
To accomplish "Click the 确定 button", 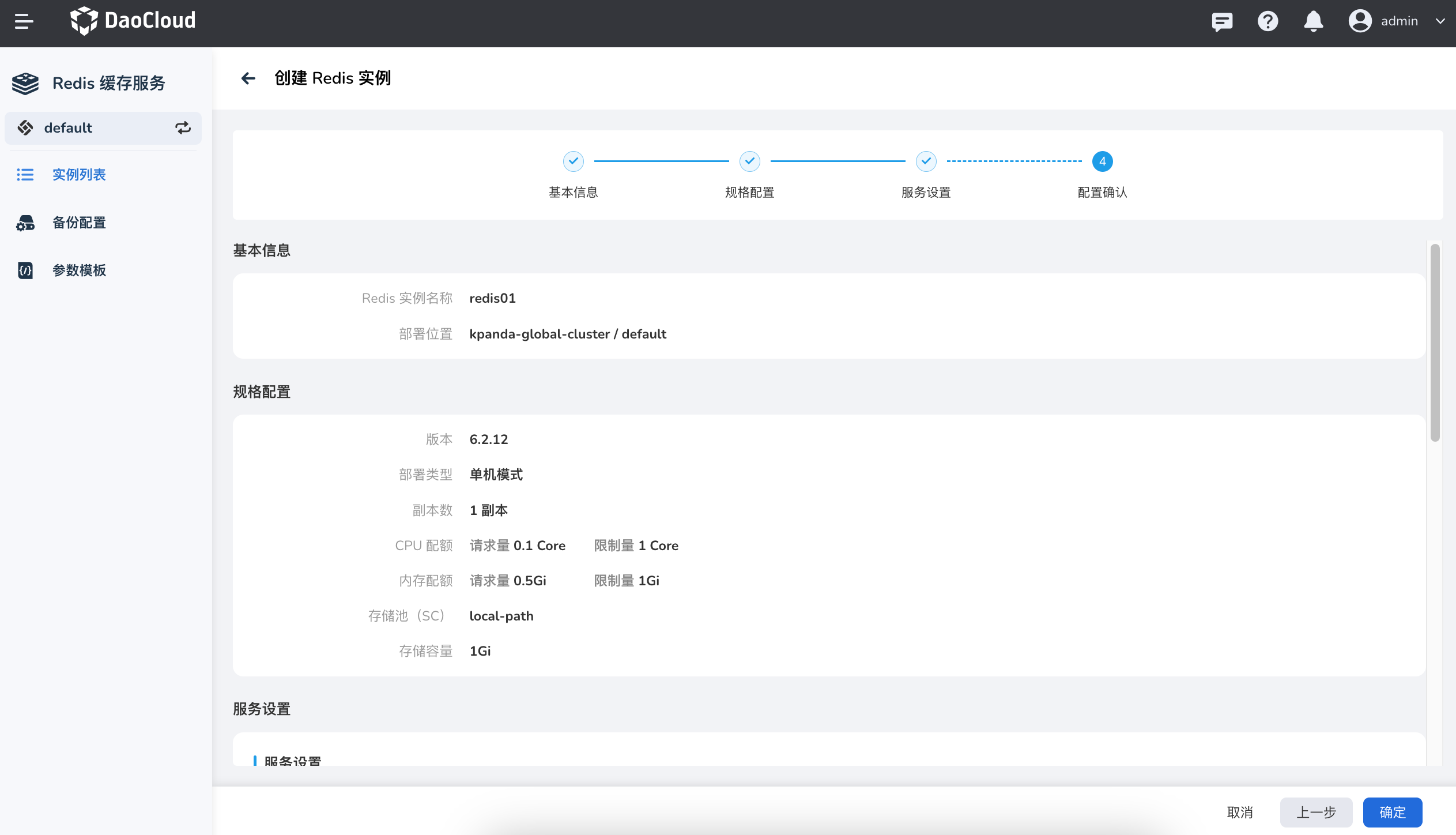I will [1392, 813].
